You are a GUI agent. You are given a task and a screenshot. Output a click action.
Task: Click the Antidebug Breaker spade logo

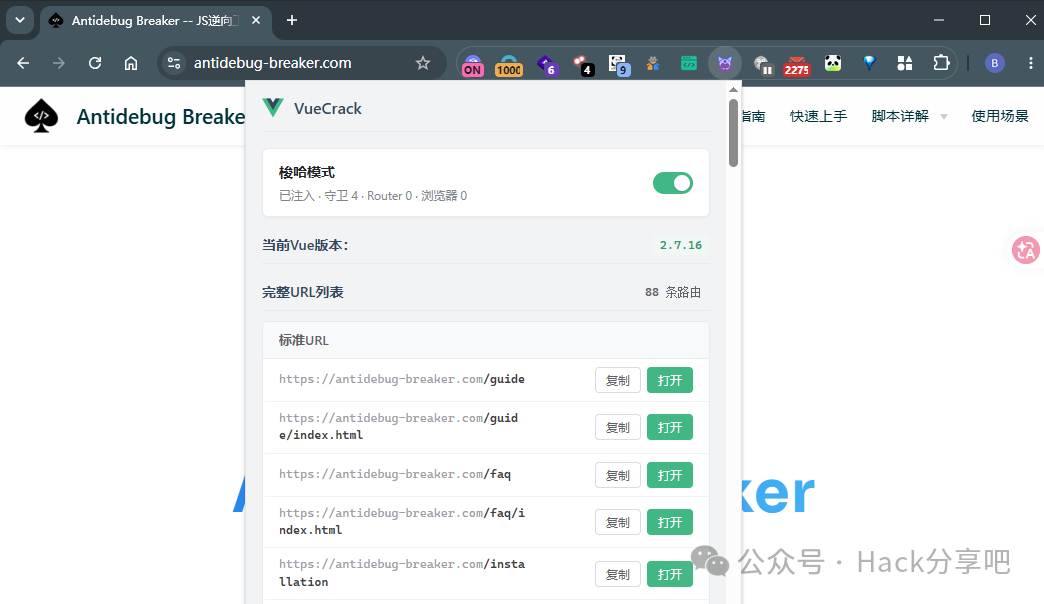click(41, 116)
